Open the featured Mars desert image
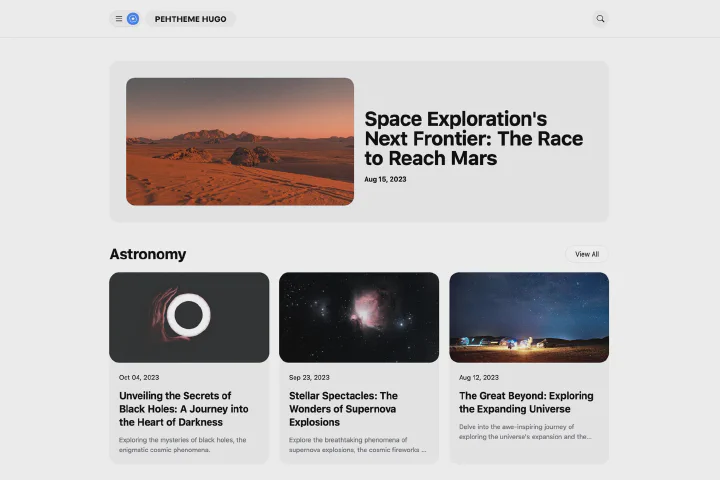This screenshot has height=480, width=720. coord(240,141)
